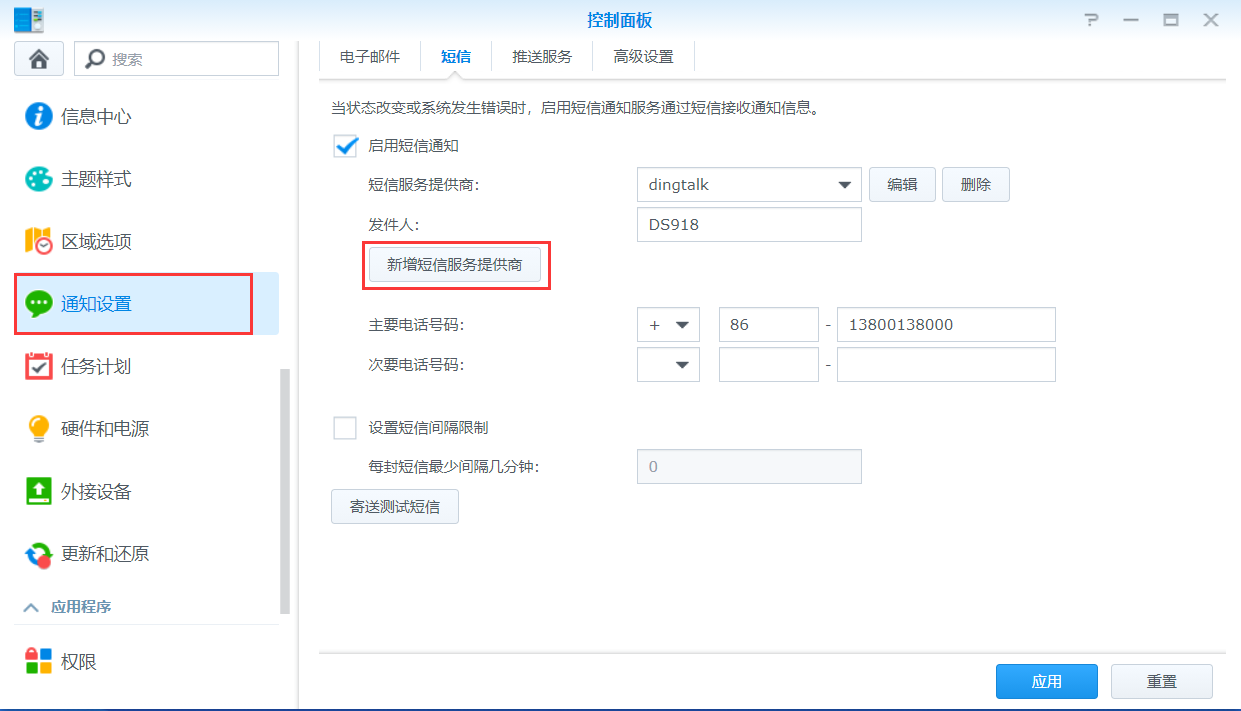
Task: Switch to the 推送服务 tab
Action: (x=541, y=56)
